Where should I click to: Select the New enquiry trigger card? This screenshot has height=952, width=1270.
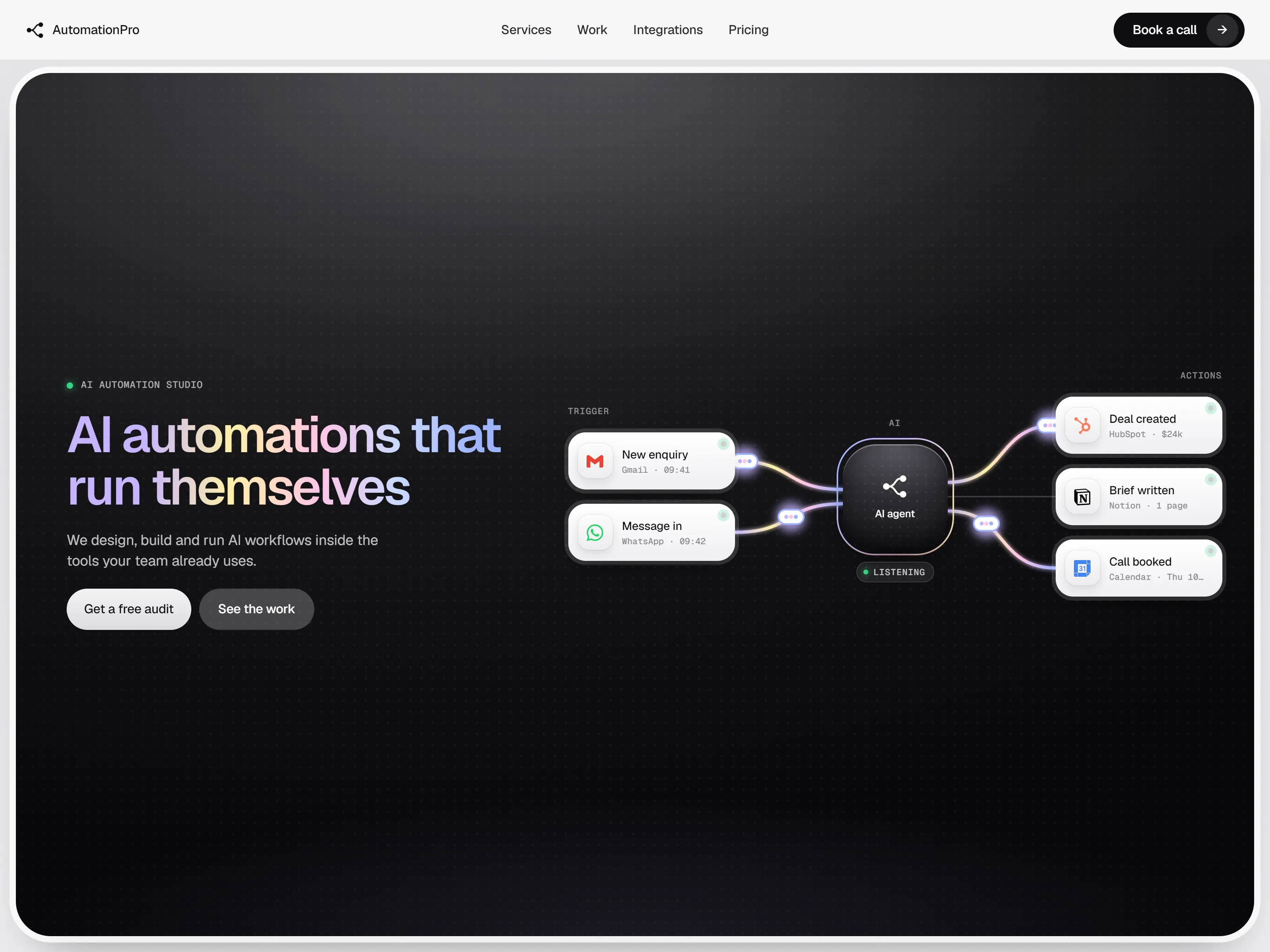click(652, 461)
